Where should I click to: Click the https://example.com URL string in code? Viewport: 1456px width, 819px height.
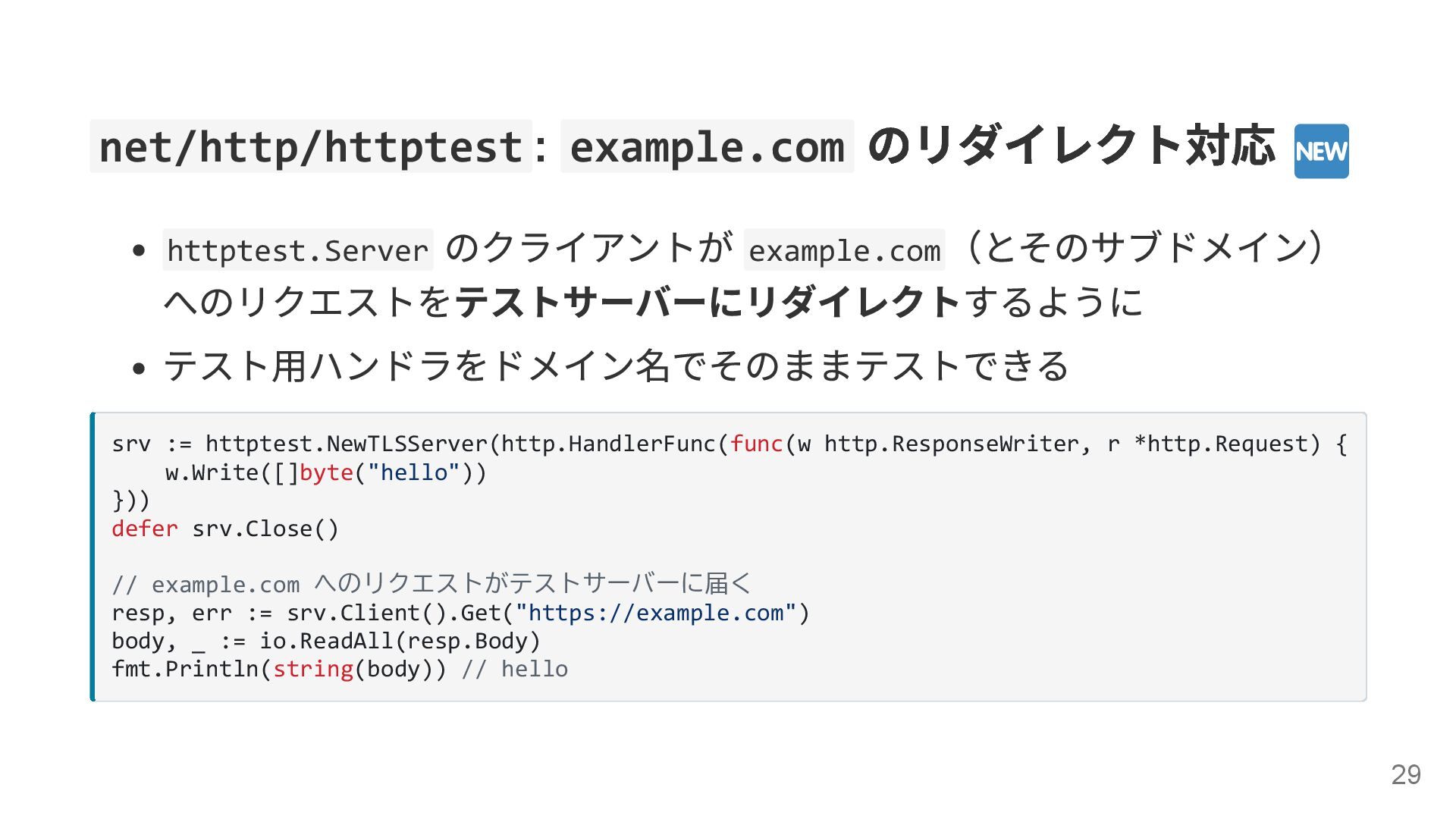point(655,613)
